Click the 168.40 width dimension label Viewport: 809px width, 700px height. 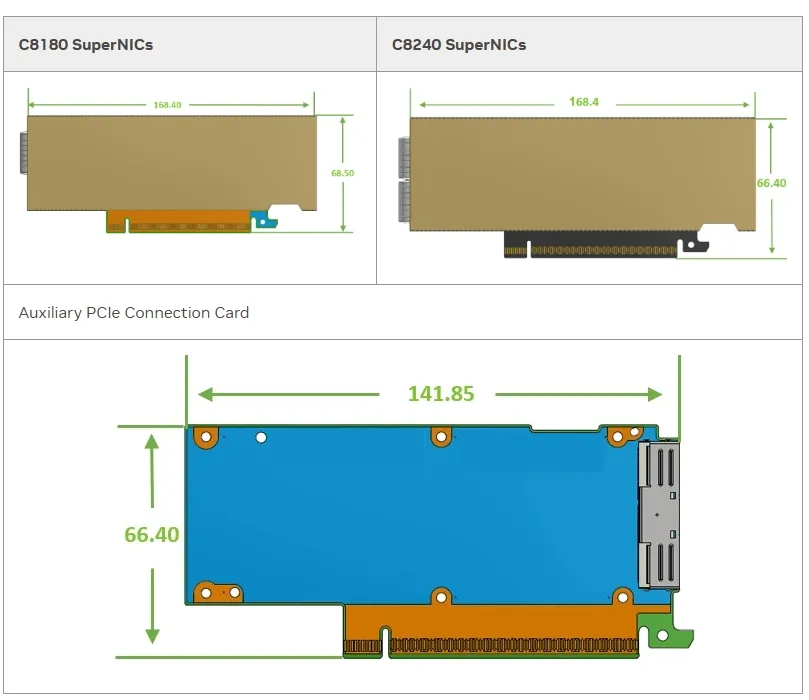point(167,105)
